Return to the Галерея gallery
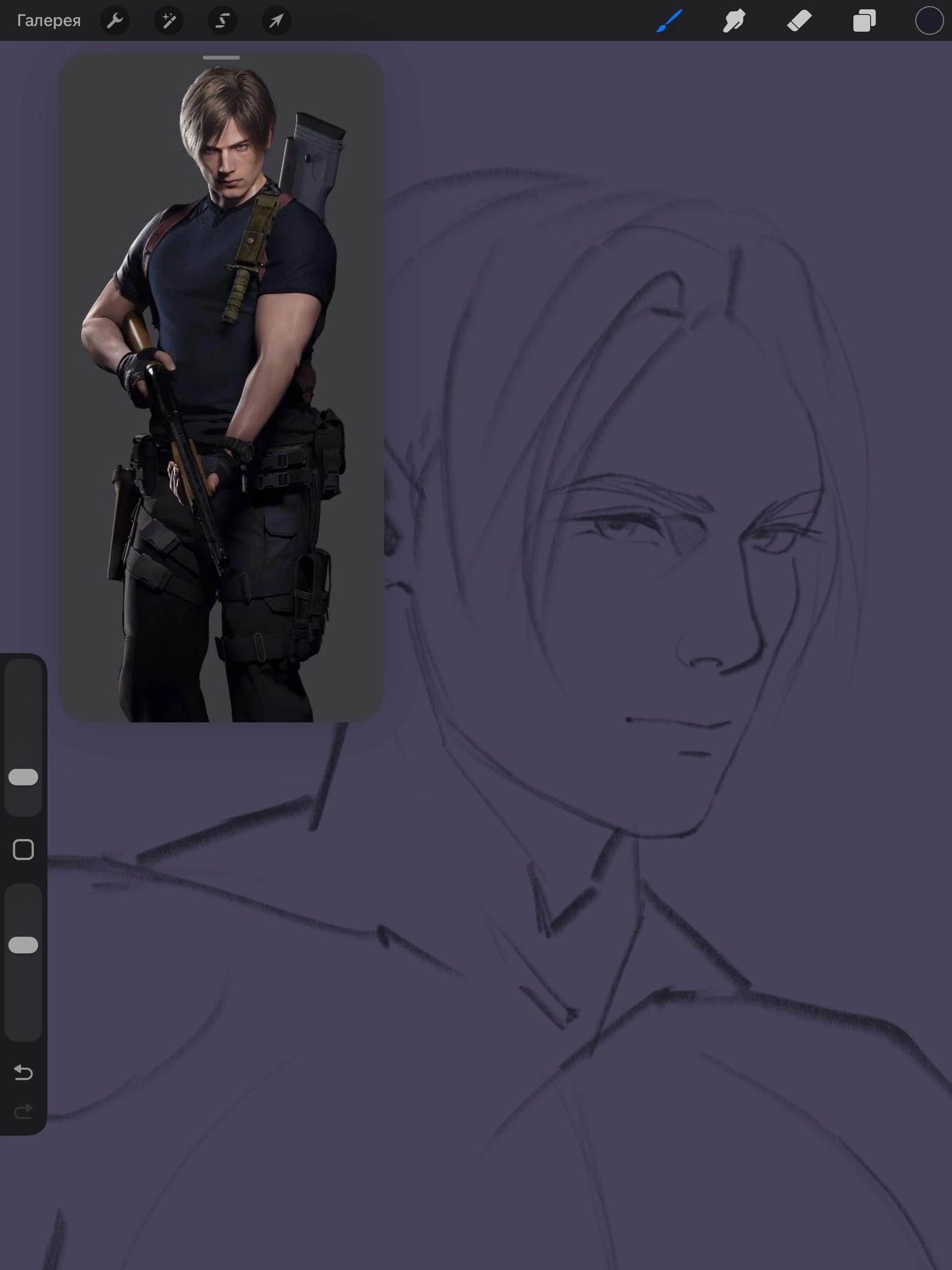Screen dimensions: 952x1270 click(x=49, y=21)
